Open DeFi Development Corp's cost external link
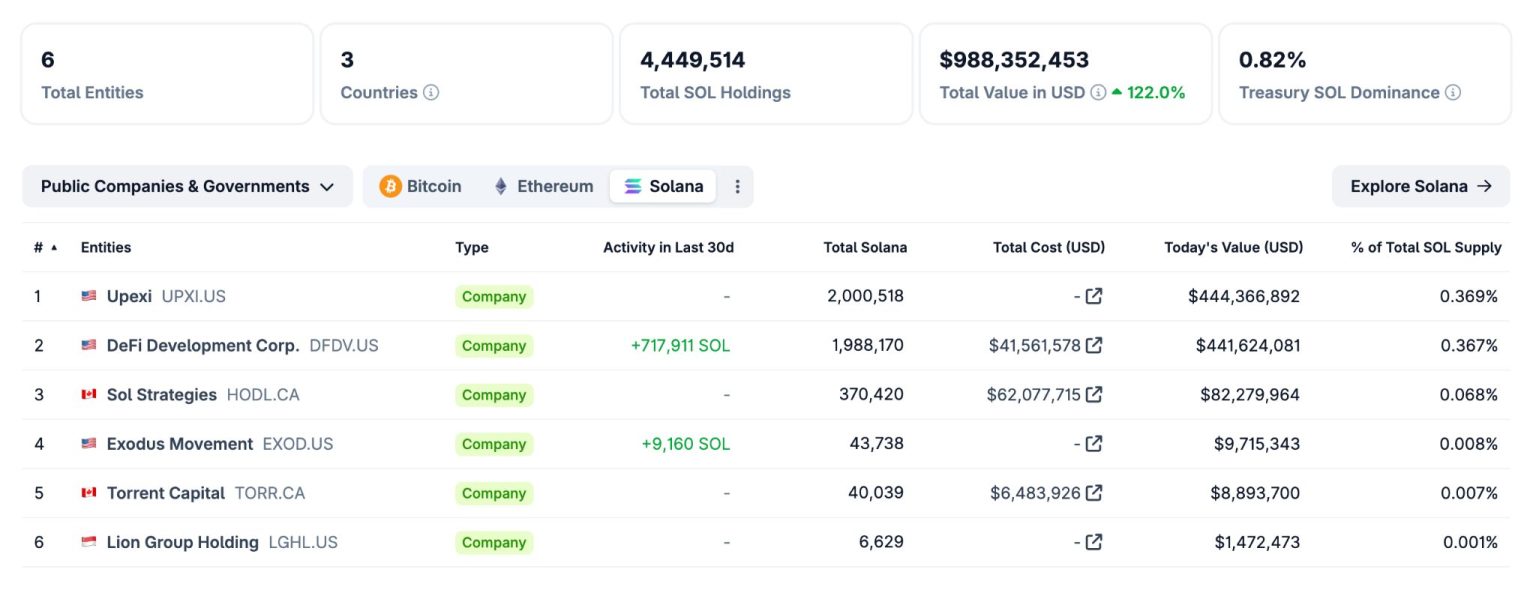The image size is (1536, 596). click(1095, 345)
